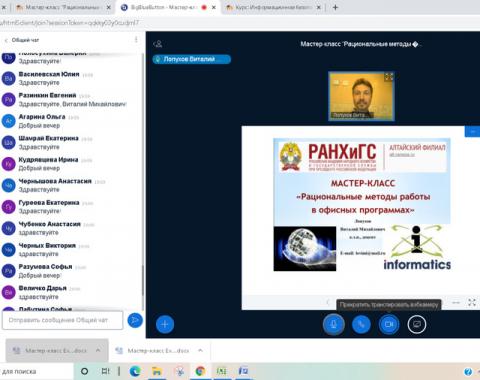Click Кудрявцева Ирина avatar in chat
This screenshot has height=380, width=480.
[x=9, y=164]
